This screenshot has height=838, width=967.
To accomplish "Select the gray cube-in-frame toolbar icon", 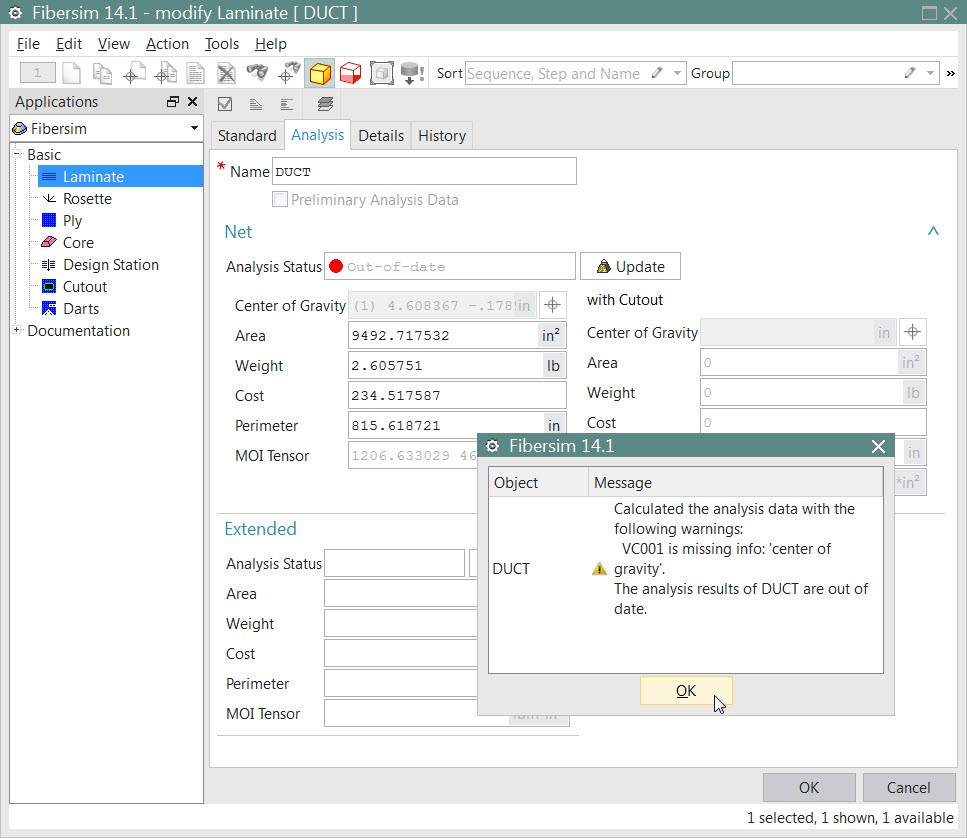I will click(381, 73).
